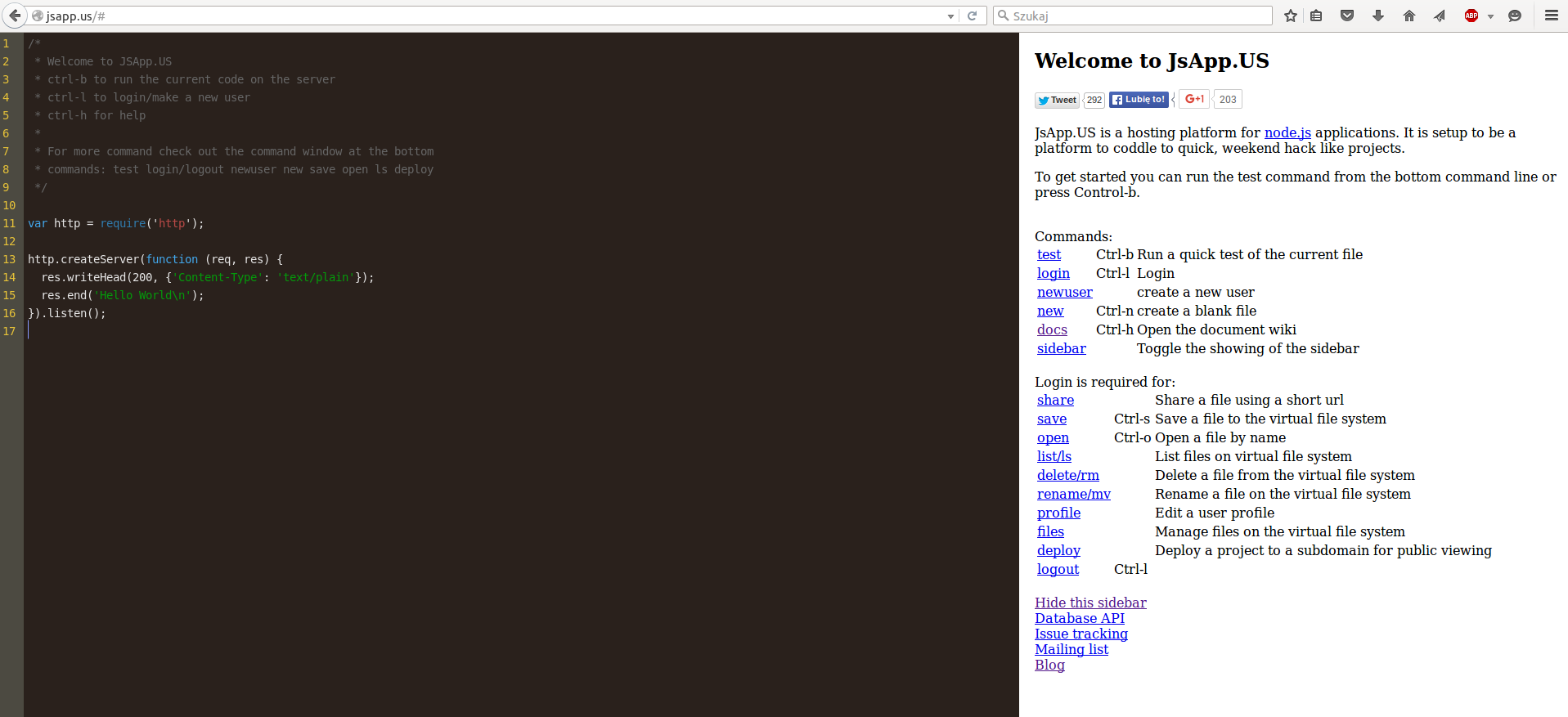Click the Tweet count '292'

click(1094, 100)
